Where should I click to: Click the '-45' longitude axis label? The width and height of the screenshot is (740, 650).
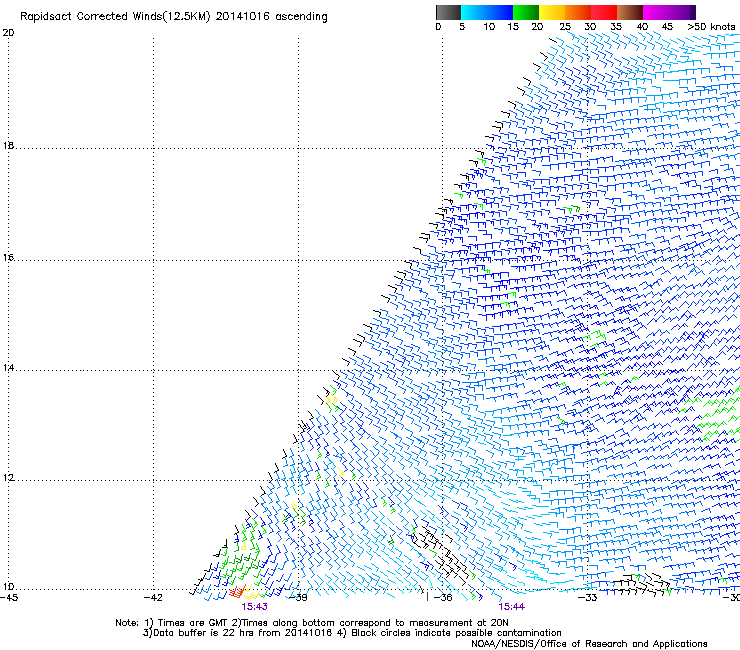tap(9, 598)
